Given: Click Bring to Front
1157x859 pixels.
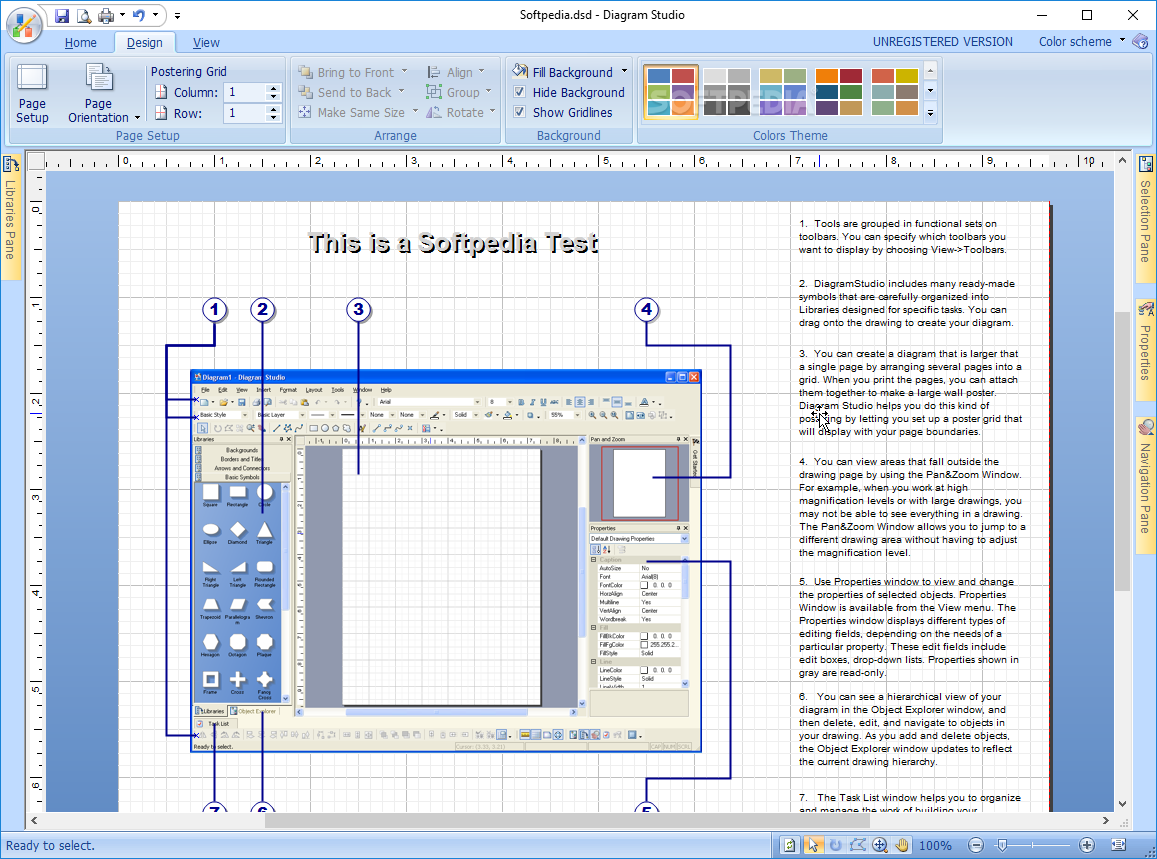Looking at the screenshot, I should click(x=346, y=72).
